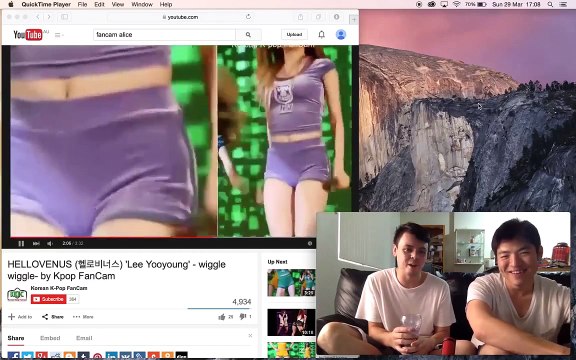The width and height of the screenshot is (576, 360).
Task: Switch to the Email tab
Action: [x=84, y=338]
